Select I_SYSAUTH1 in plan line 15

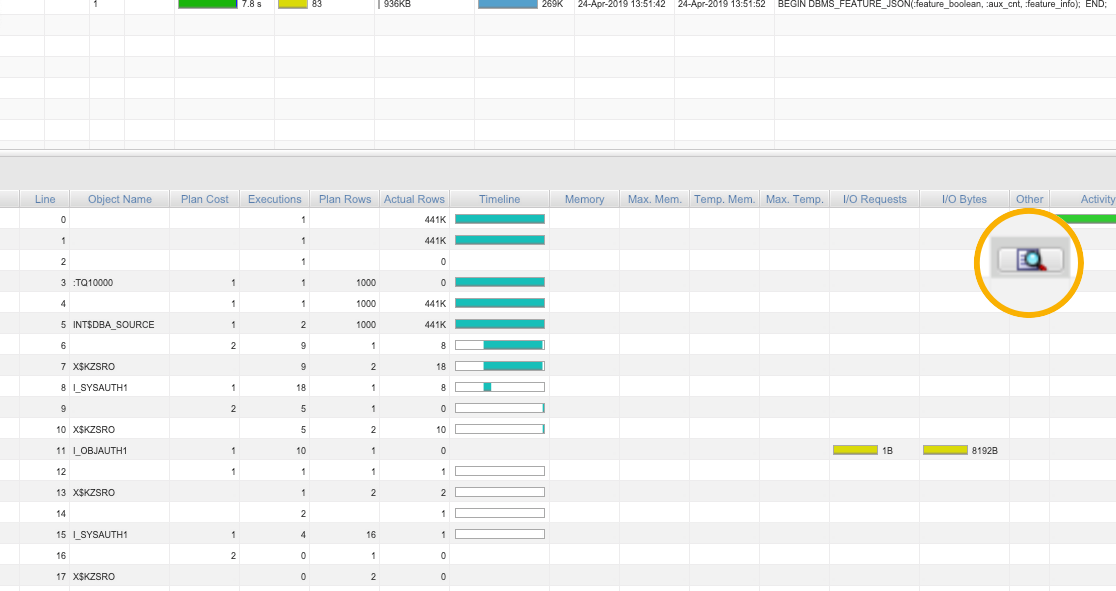[100, 535]
